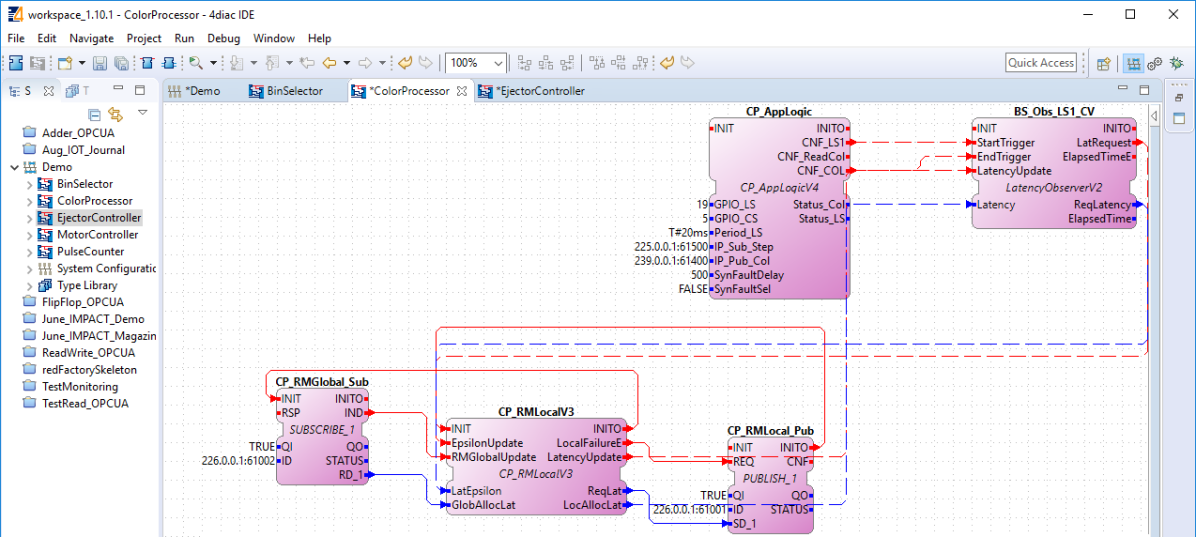Open the Open Perspective icon
Screen dimensions: 1196x537
[x=1103, y=63]
